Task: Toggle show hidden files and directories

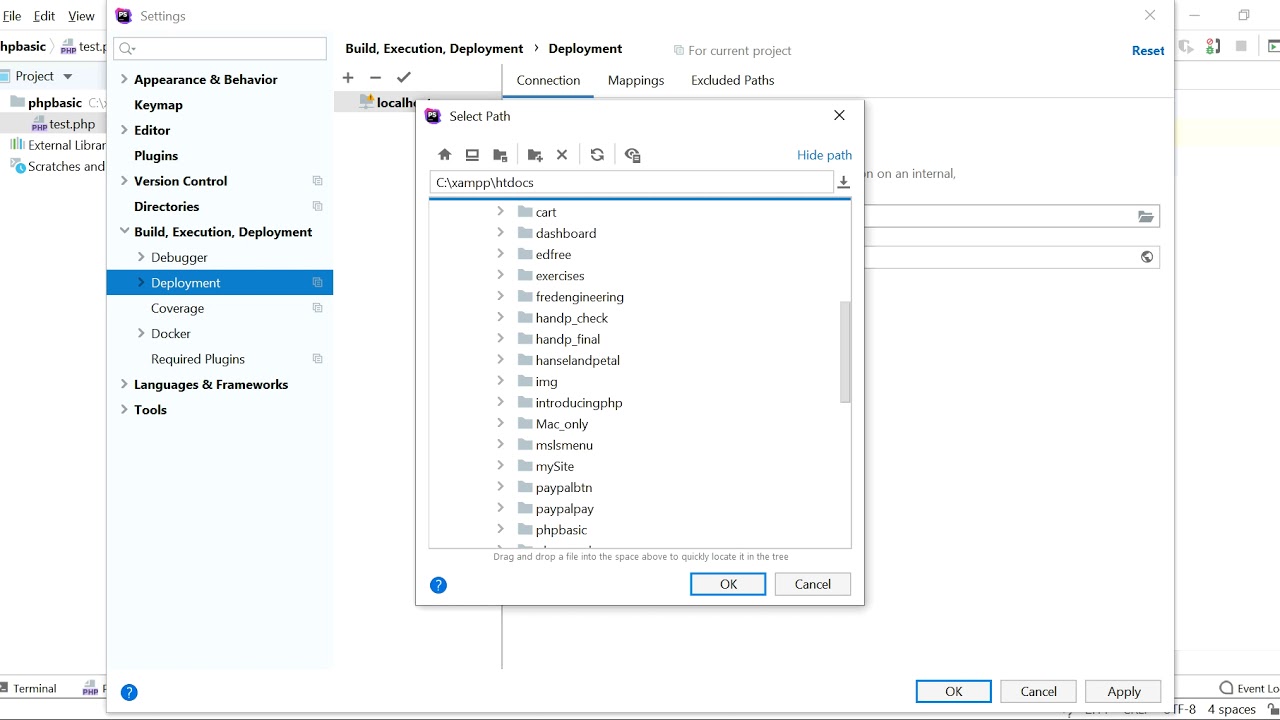Action: pos(632,155)
